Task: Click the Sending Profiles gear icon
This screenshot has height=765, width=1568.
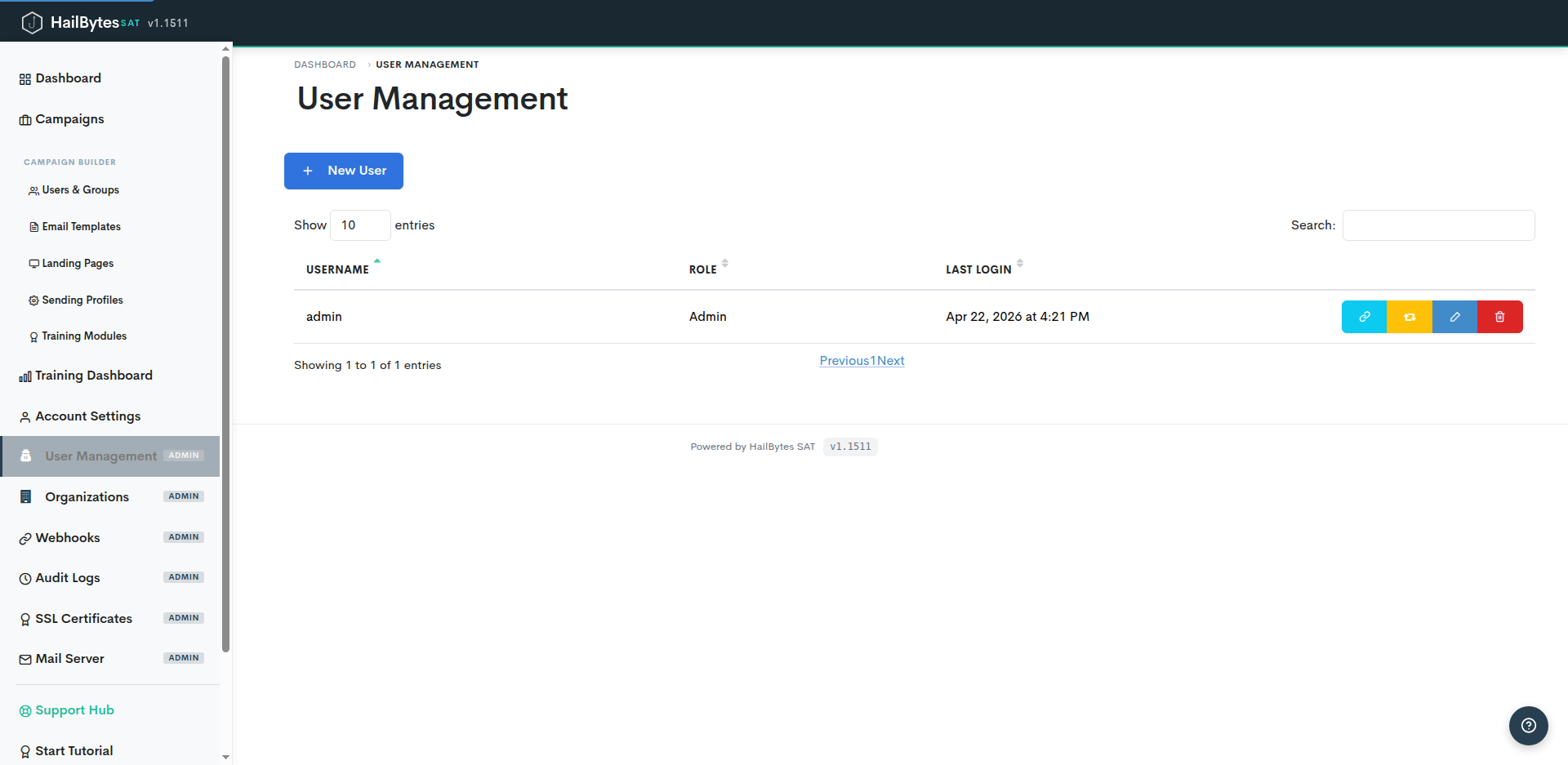Action: click(x=33, y=300)
